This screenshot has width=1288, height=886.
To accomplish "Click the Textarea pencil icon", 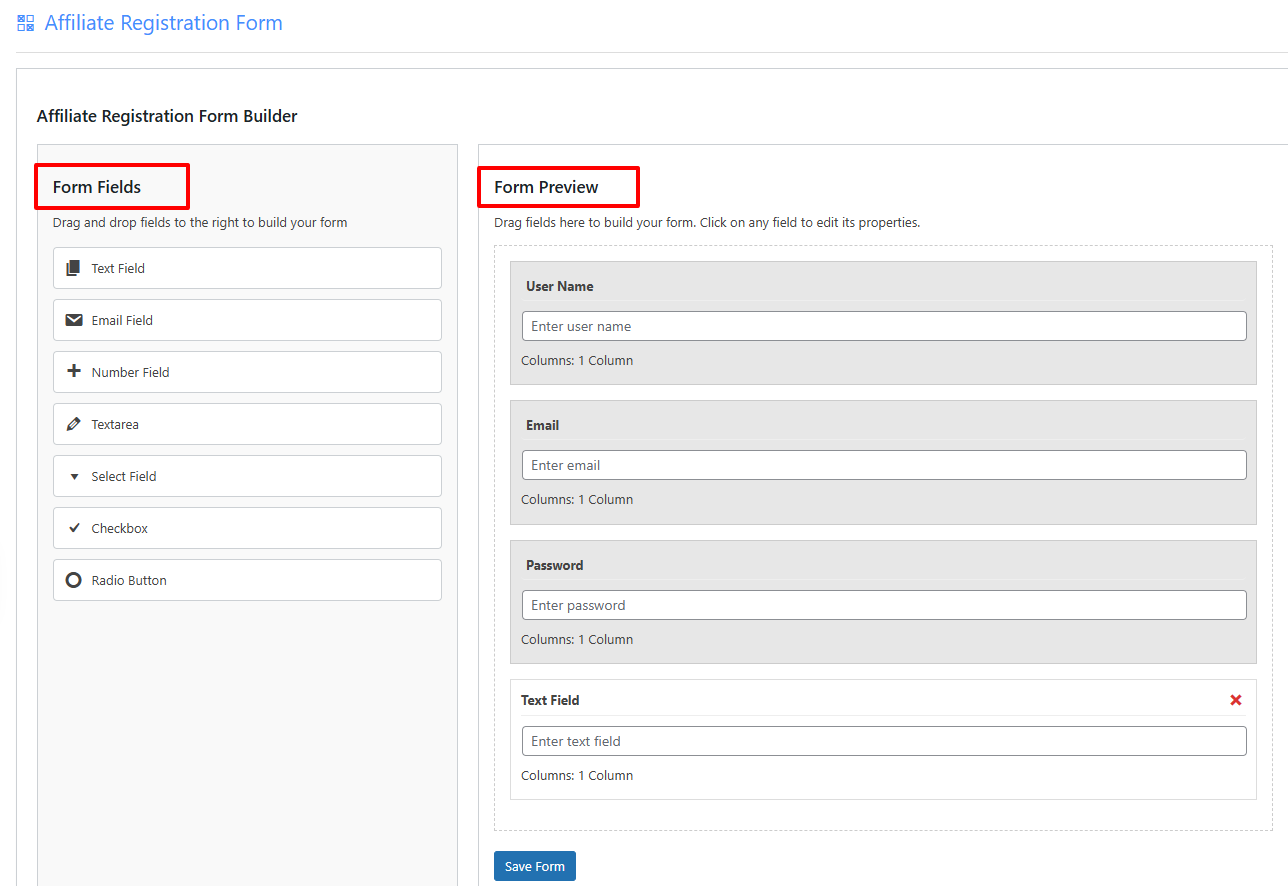I will (73, 424).
